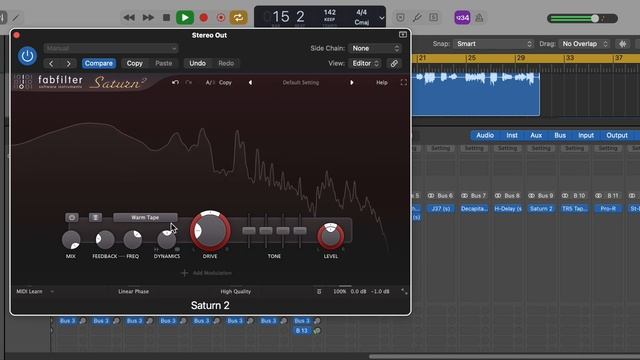Image resolution: width=640 pixels, height=360 pixels.
Task: Toggle the purple count-in 1234 button
Action: 462,18
